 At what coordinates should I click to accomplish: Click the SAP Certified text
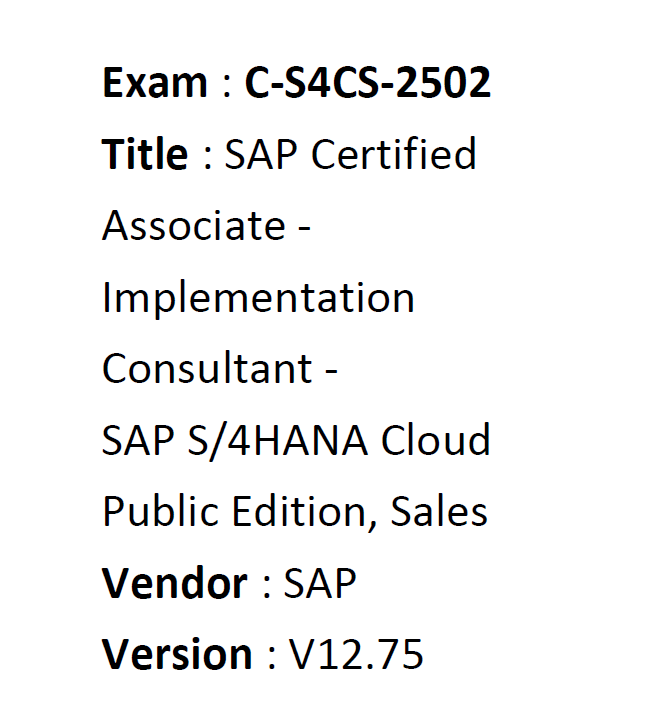(x=351, y=153)
